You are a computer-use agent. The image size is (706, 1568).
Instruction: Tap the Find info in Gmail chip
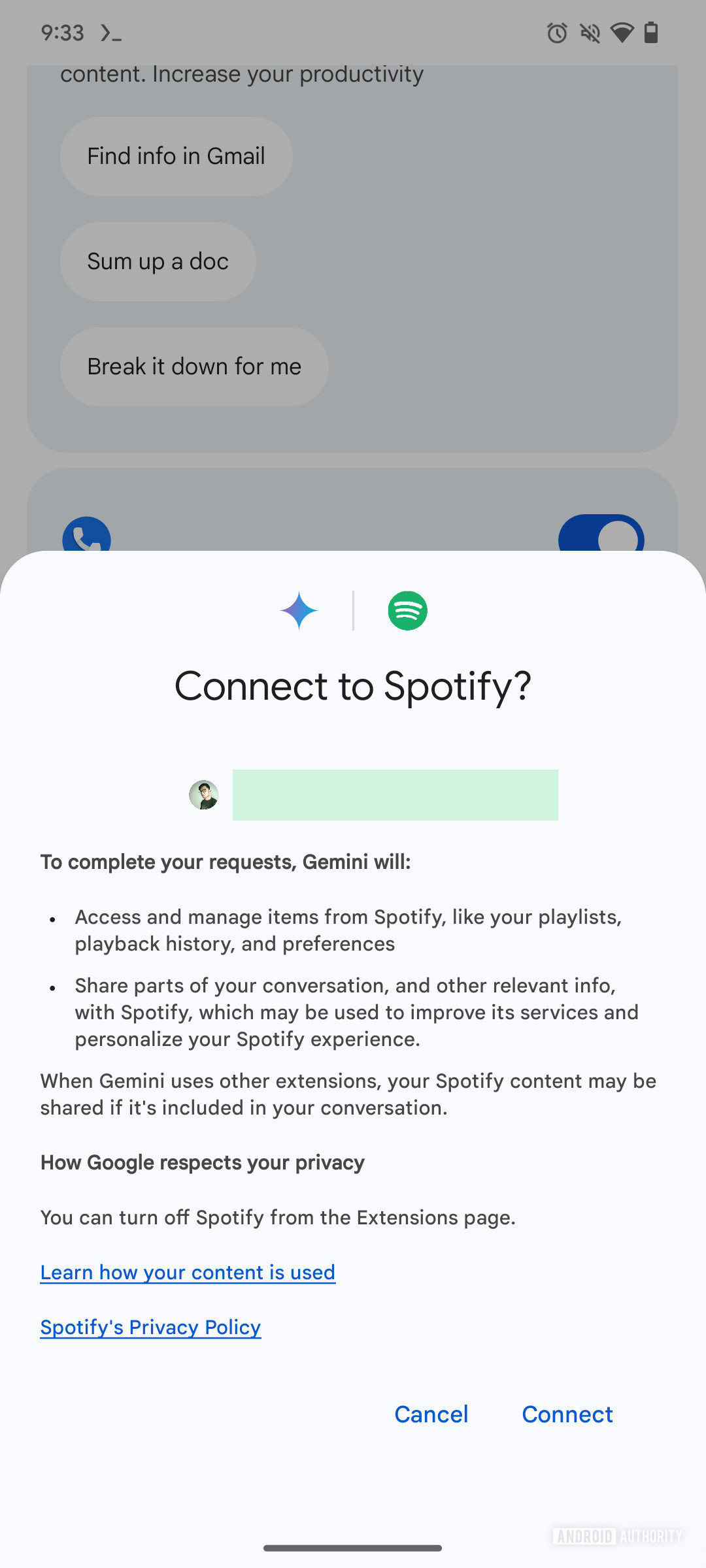click(176, 156)
